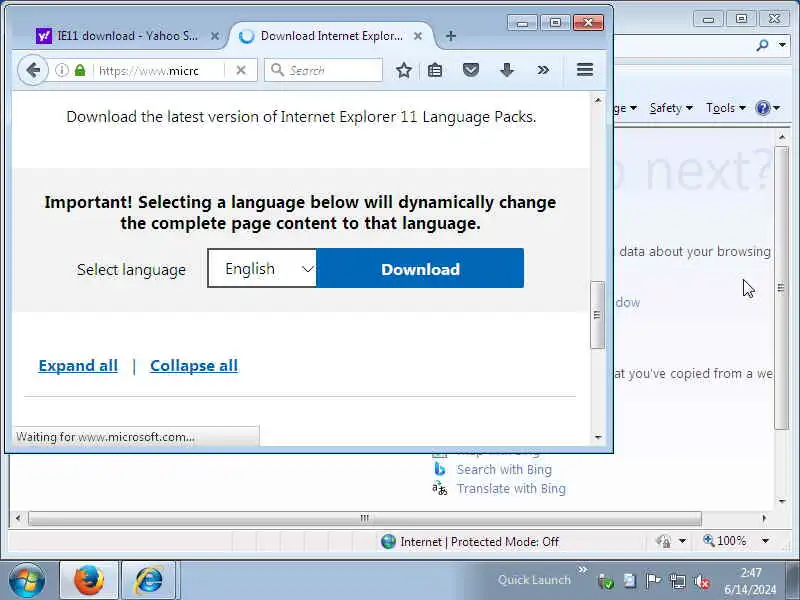The height and width of the screenshot is (600, 800).
Task: Select Download Internet Explorer tab
Action: (x=332, y=36)
